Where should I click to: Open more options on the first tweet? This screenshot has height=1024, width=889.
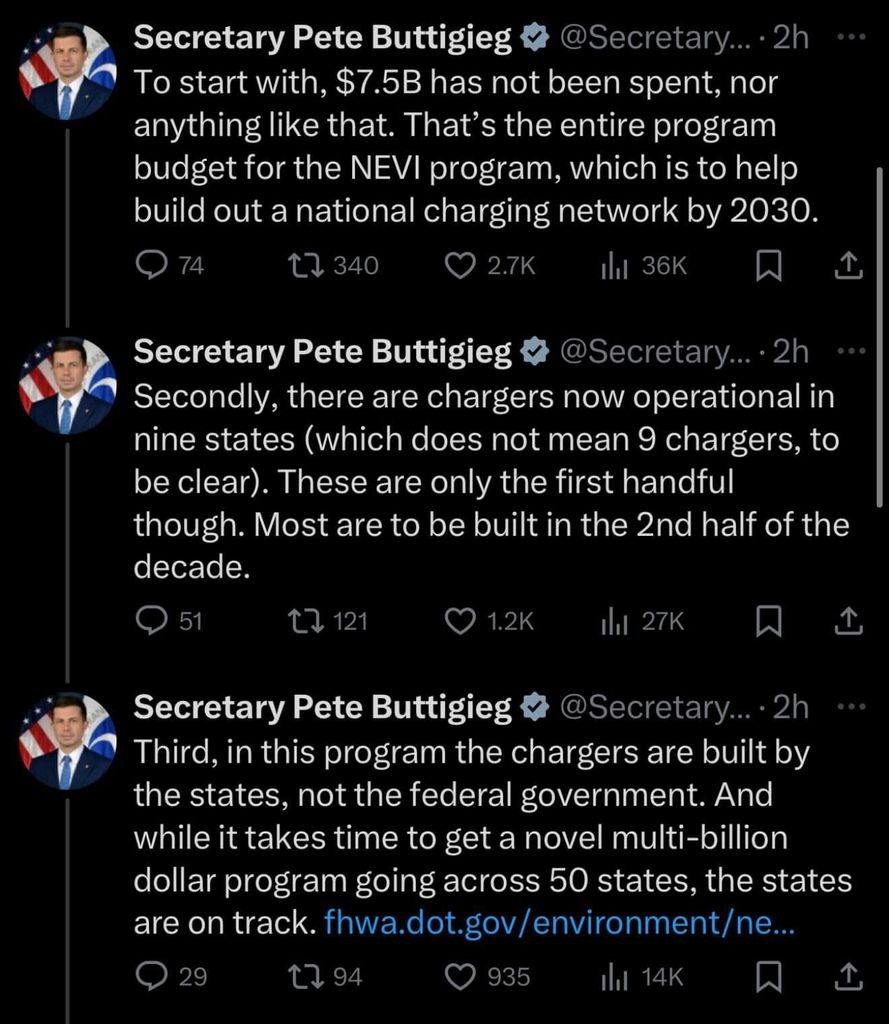click(851, 37)
